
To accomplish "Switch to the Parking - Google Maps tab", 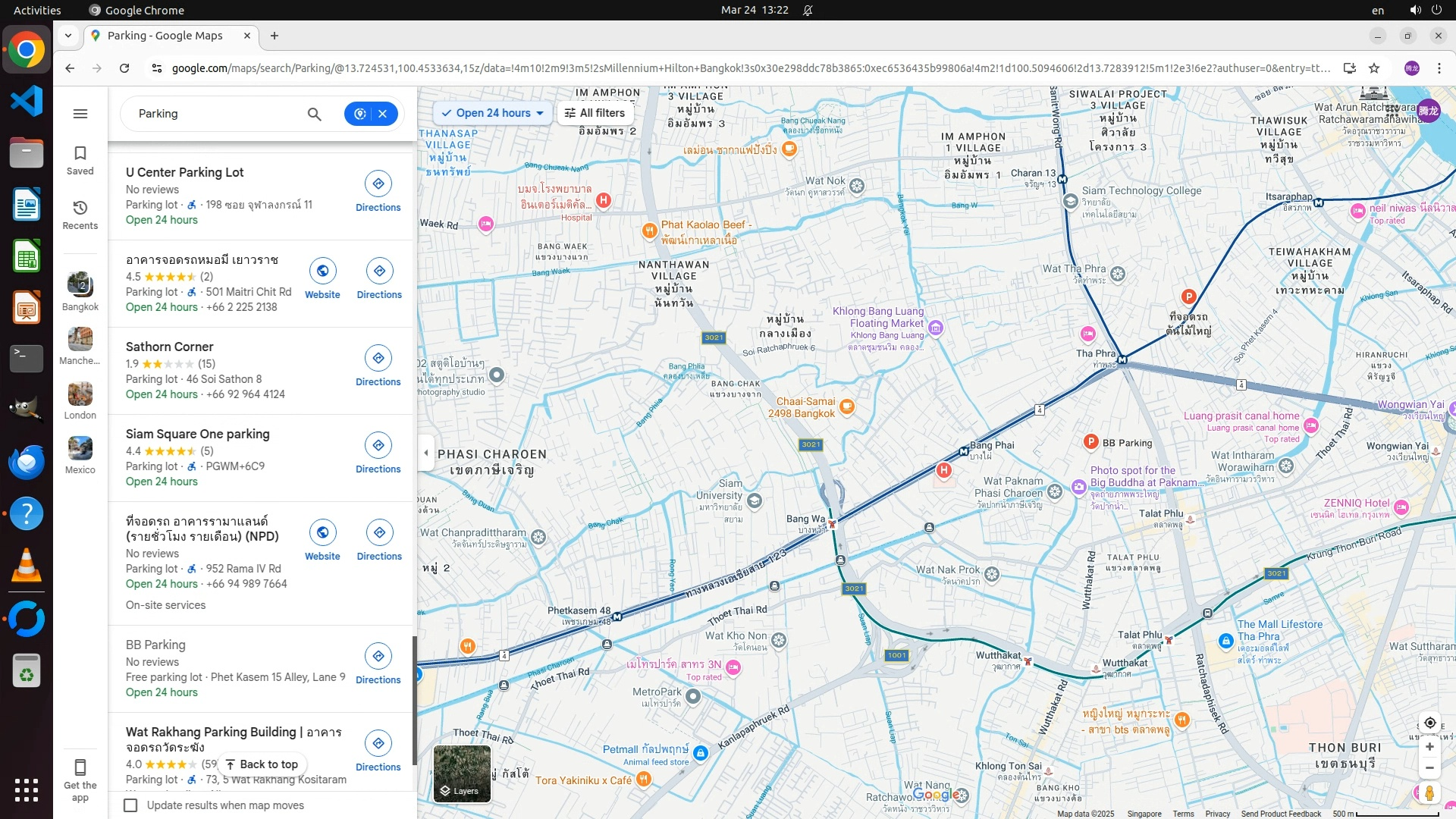I will 165,36.
